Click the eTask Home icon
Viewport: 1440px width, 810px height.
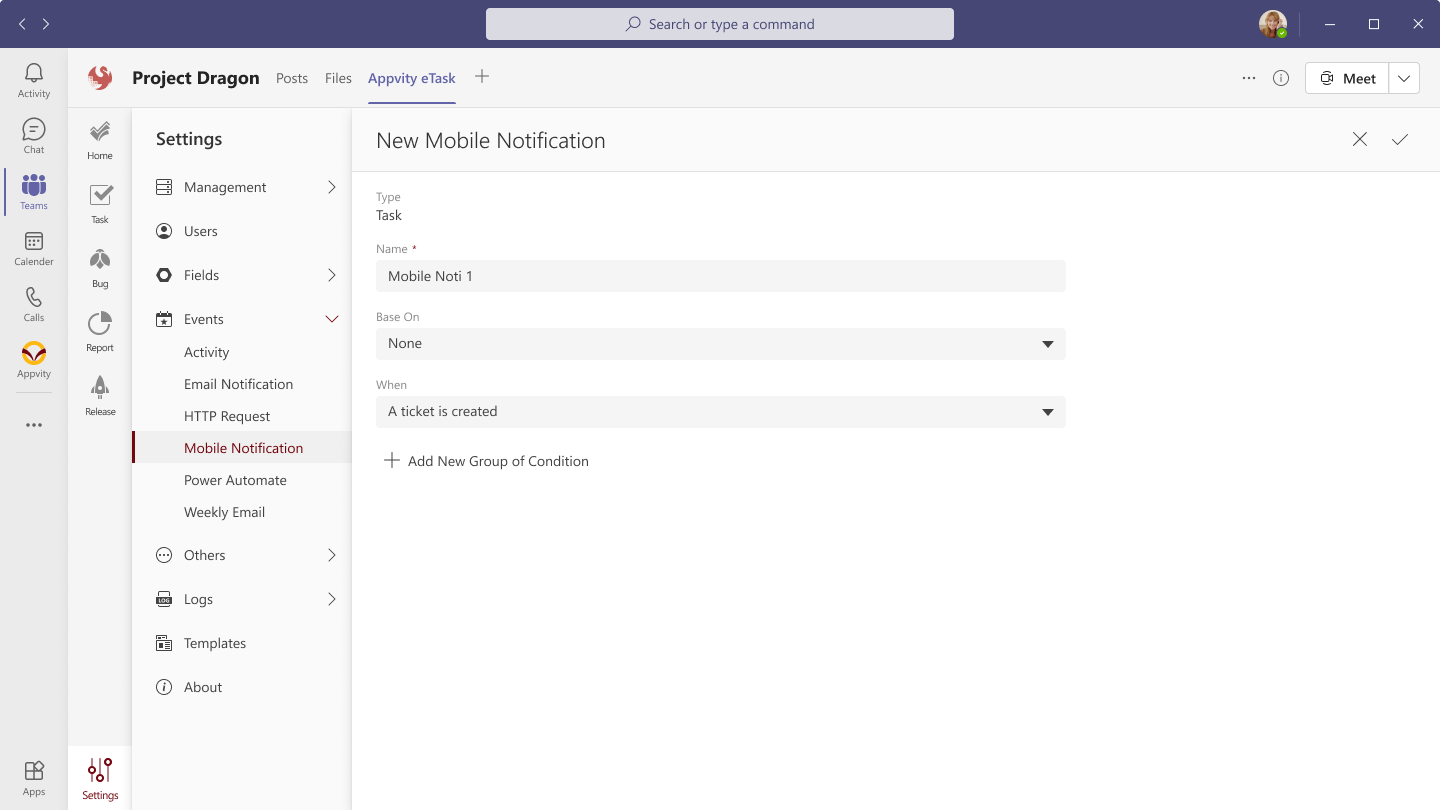(100, 140)
